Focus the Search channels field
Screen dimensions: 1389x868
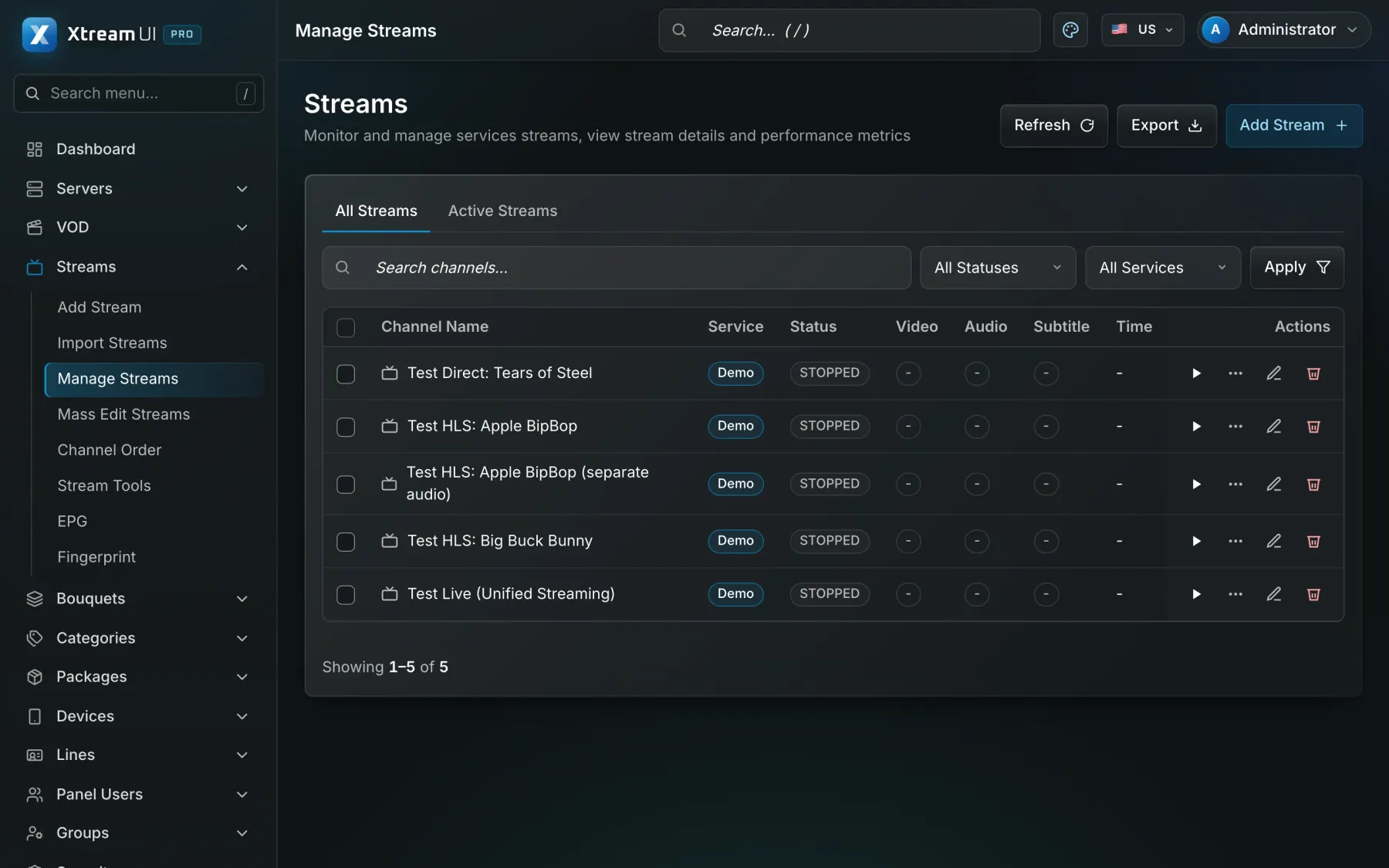click(617, 268)
